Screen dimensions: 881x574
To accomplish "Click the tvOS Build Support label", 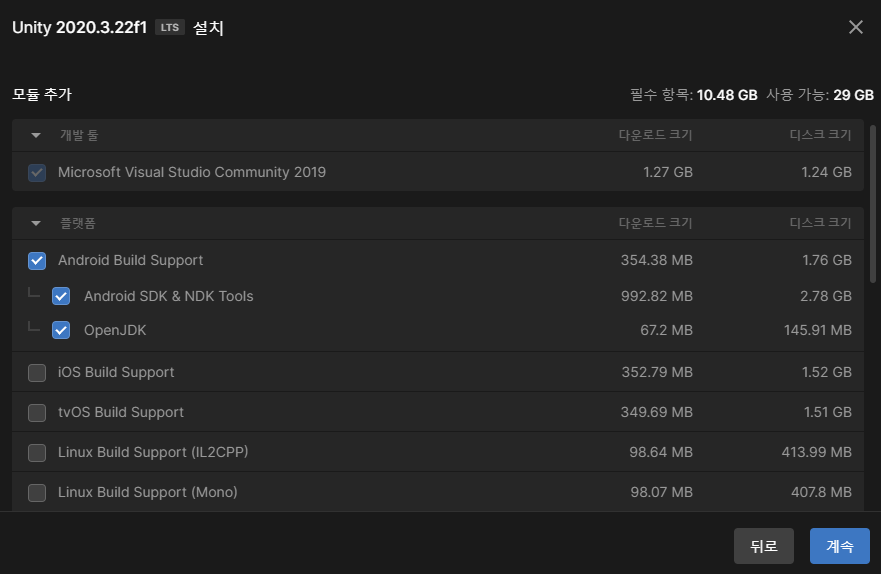I will point(121,412).
